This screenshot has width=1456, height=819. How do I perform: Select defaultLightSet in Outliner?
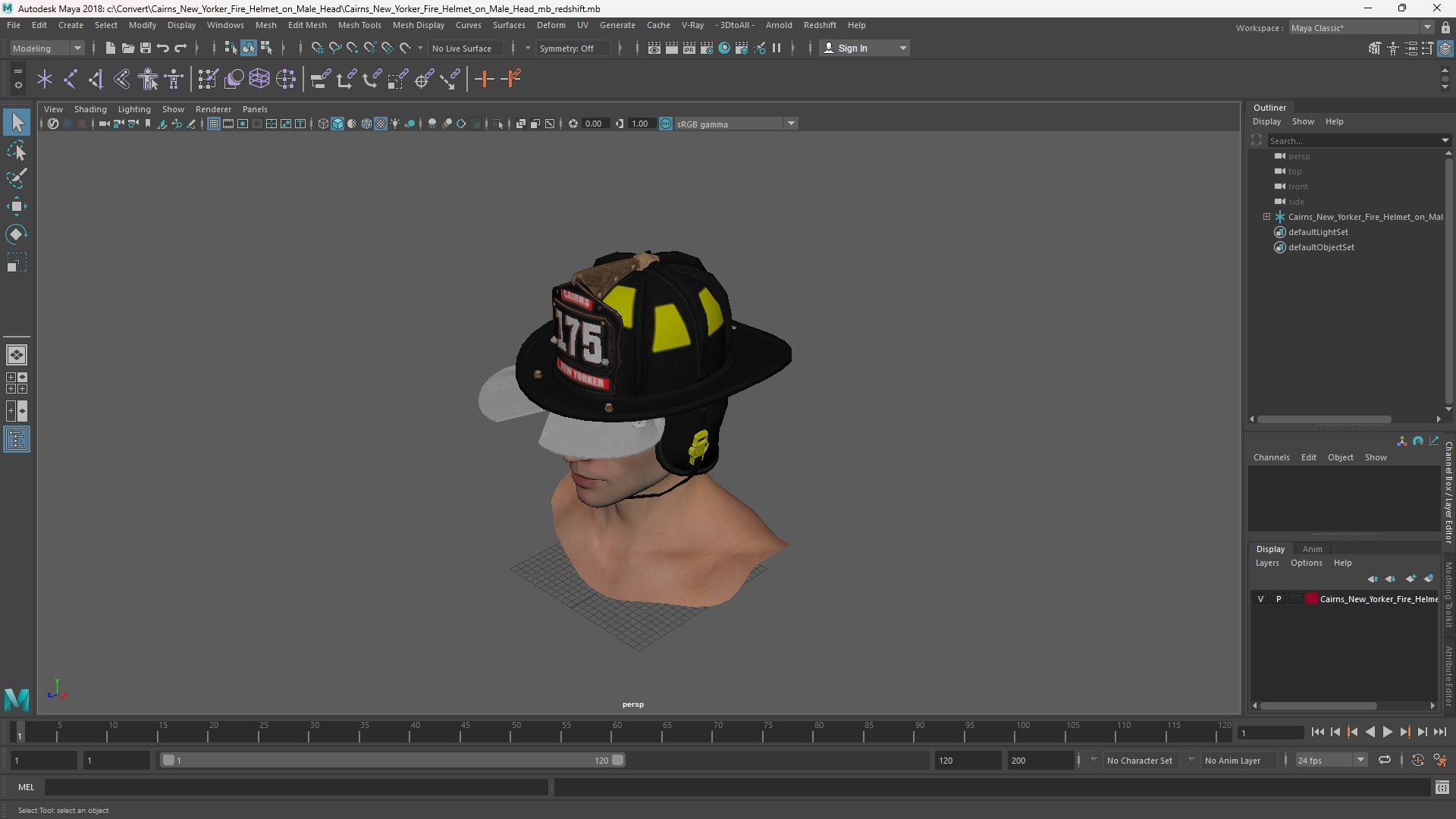[x=1318, y=232]
